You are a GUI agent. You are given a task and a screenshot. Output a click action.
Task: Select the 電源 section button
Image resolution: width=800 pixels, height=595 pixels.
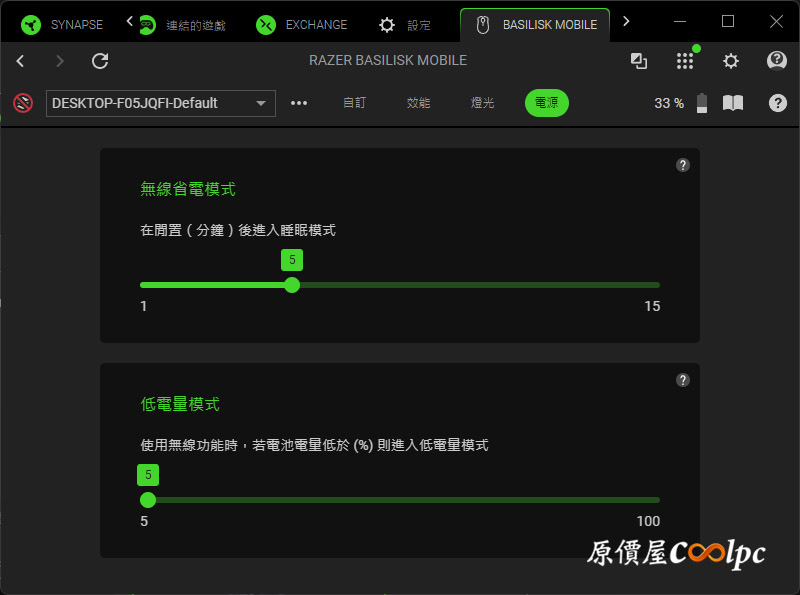(546, 103)
